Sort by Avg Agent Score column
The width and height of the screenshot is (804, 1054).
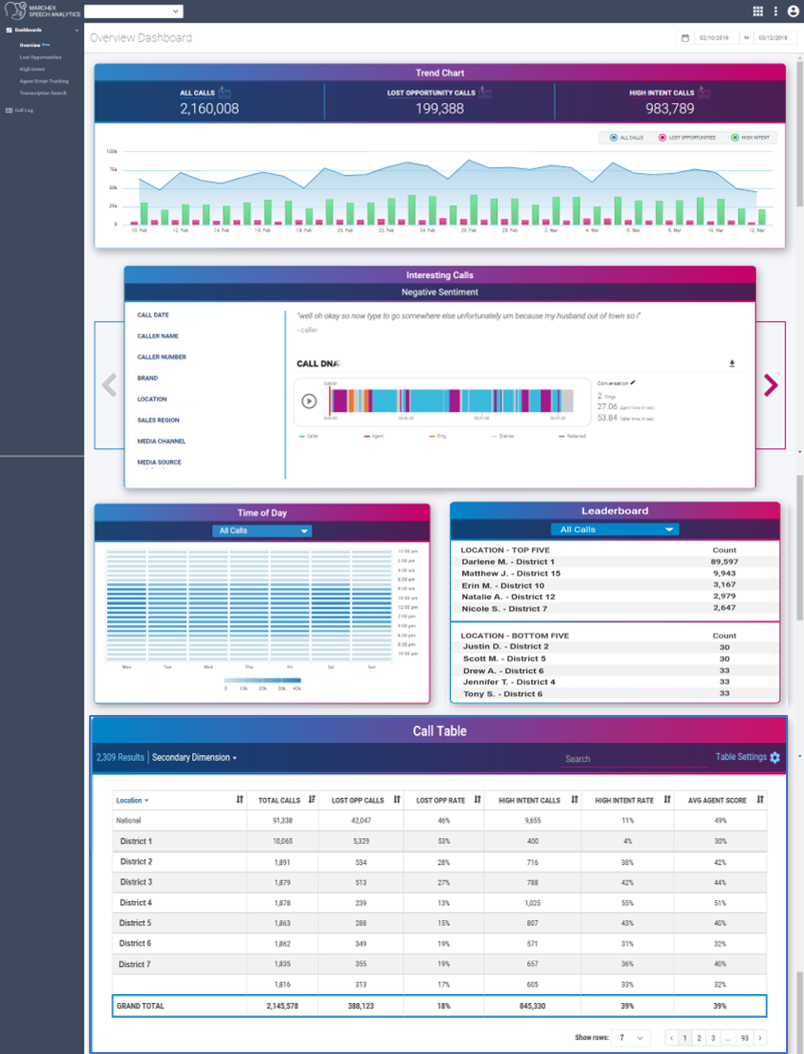[760, 799]
